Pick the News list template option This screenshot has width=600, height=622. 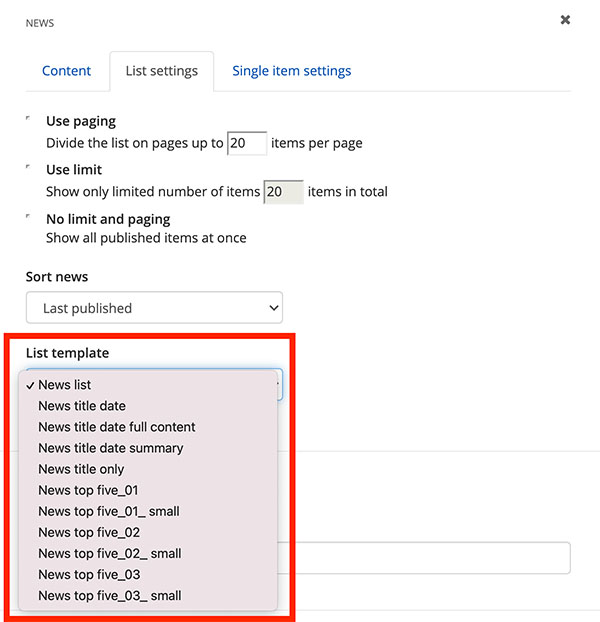click(x=148, y=385)
